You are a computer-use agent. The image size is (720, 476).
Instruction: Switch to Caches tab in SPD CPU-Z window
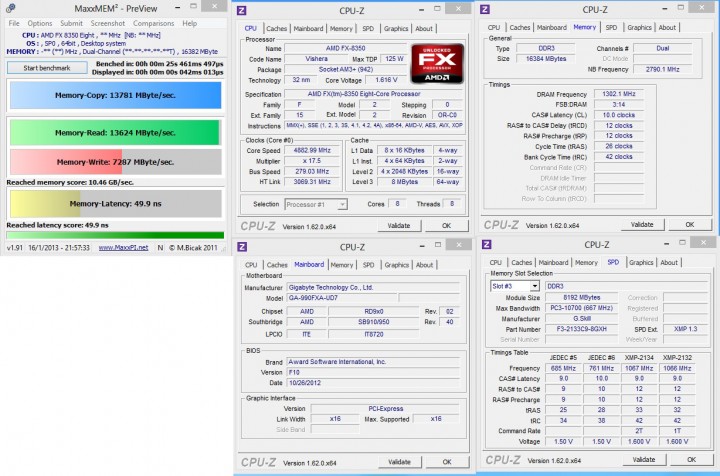522,263
